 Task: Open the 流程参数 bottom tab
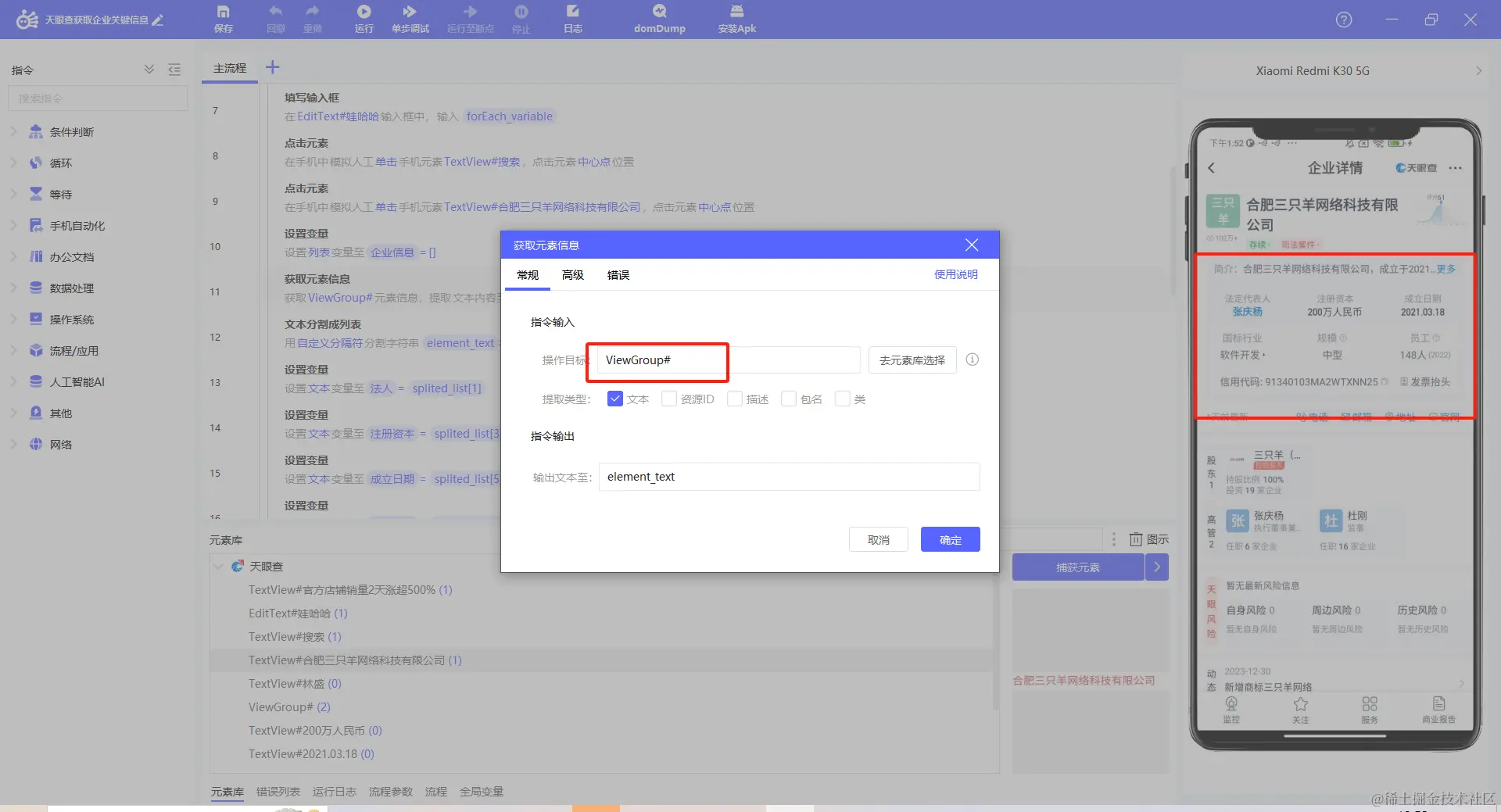(x=391, y=792)
